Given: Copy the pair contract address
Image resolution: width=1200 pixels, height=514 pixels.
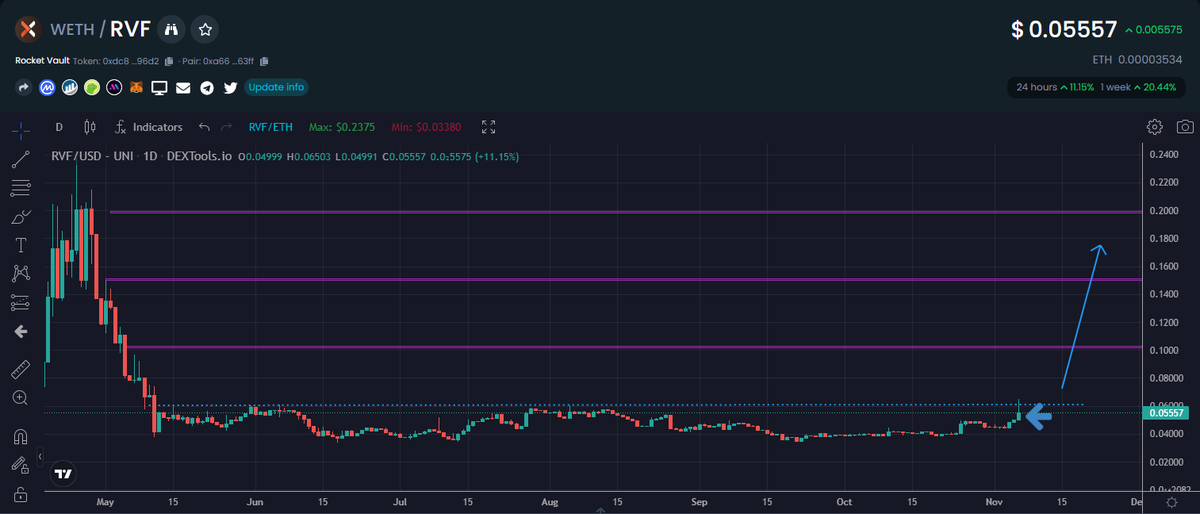Looking at the screenshot, I should pyautogui.click(x=264, y=61).
